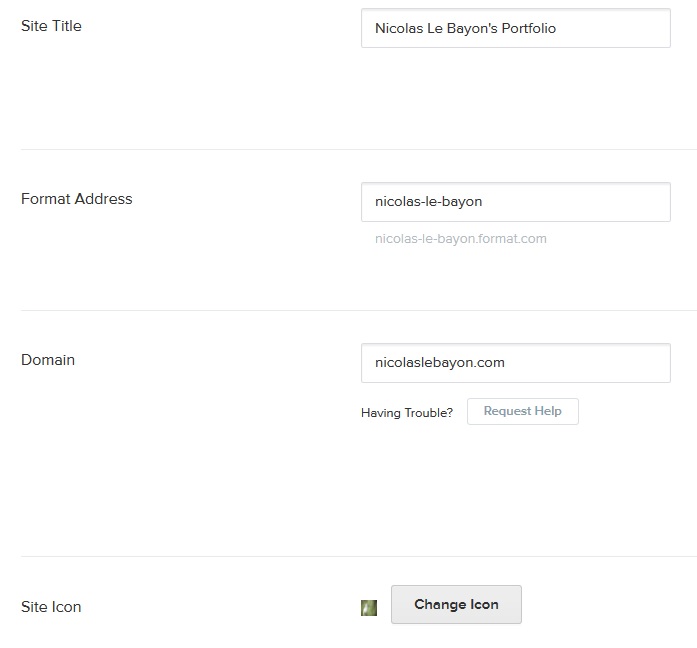This screenshot has height=648, width=697.
Task: Click the "Domain" label
Action: click(x=48, y=359)
